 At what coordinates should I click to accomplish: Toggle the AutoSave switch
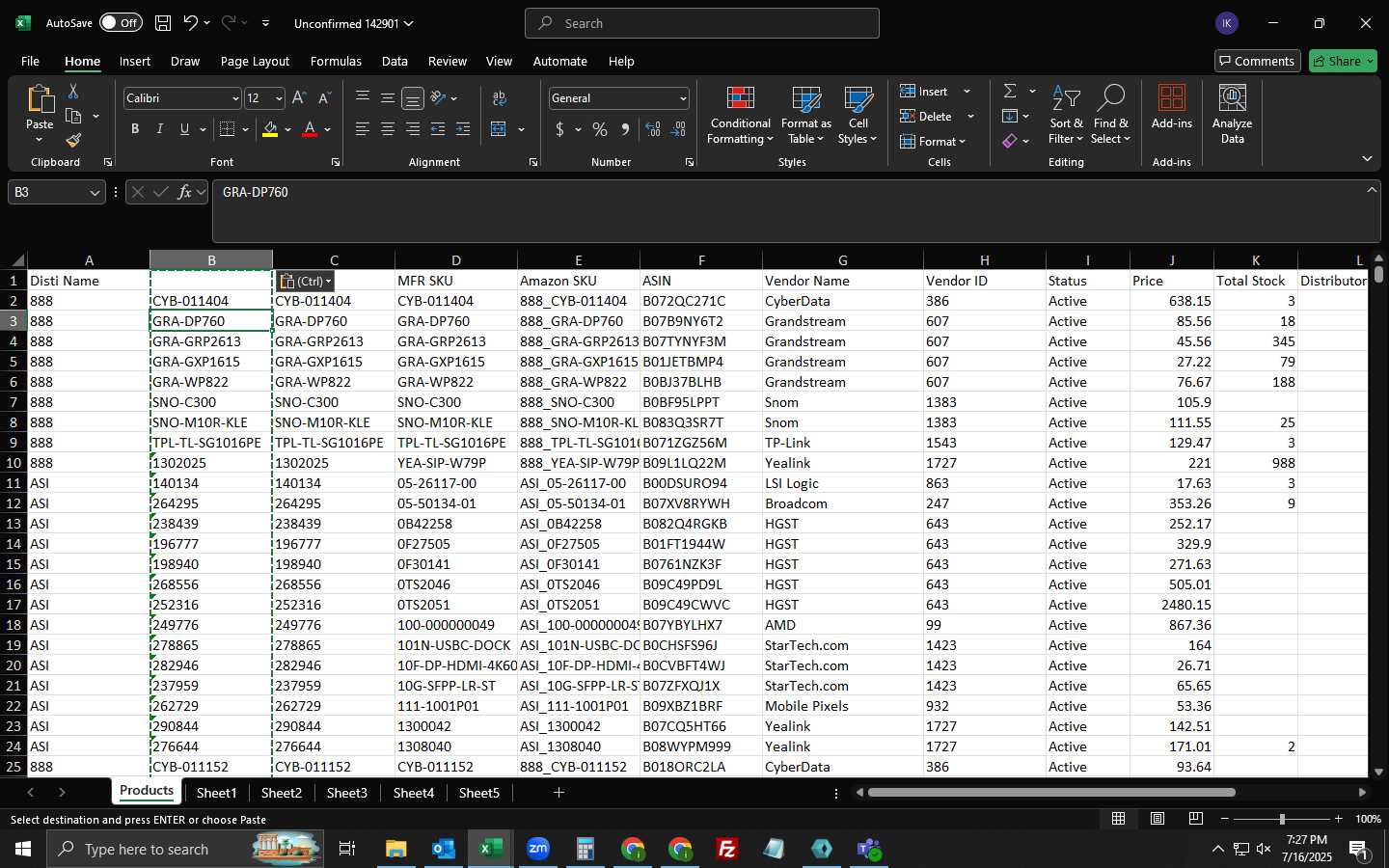point(121,23)
